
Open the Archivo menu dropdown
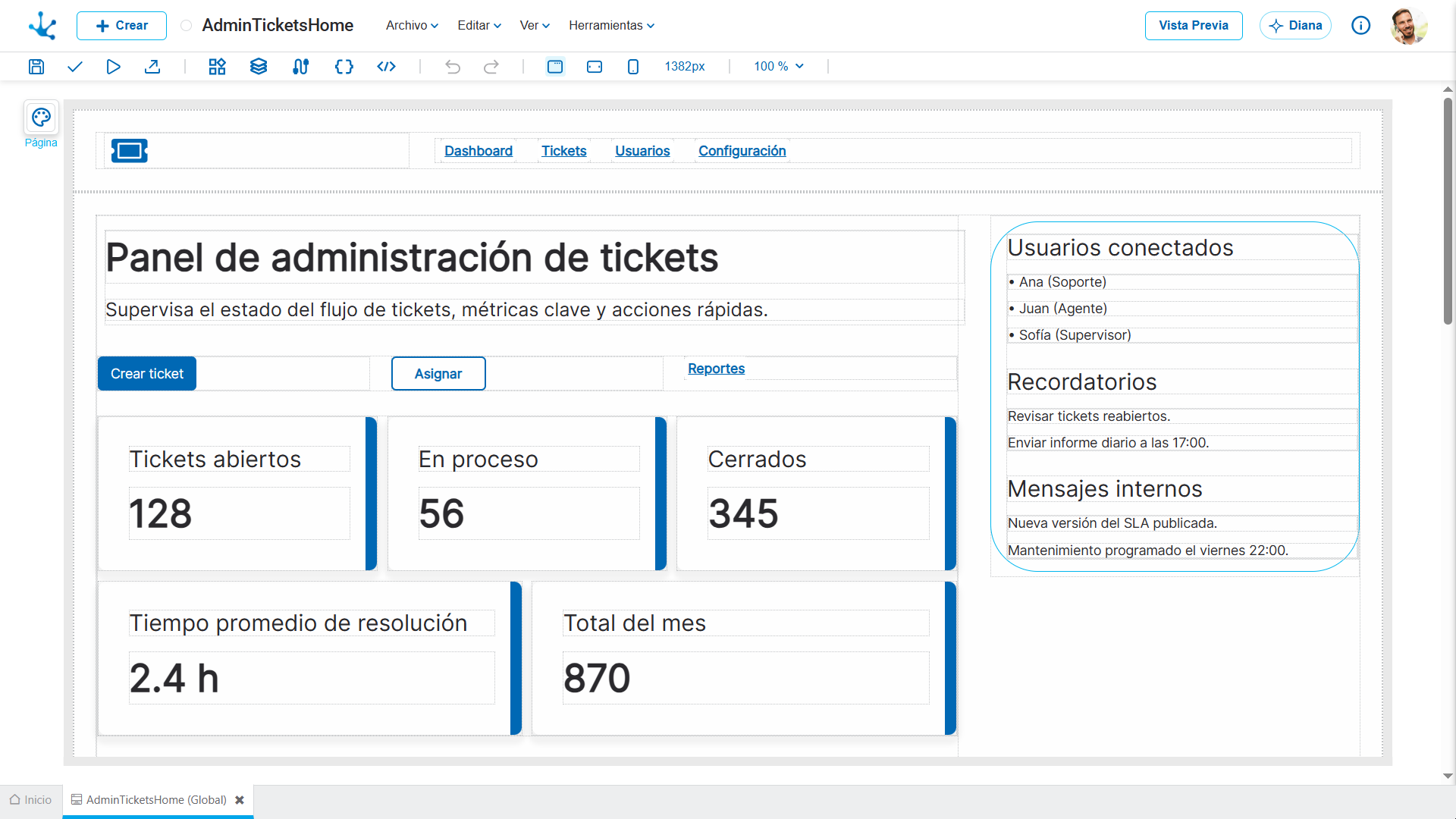pos(410,25)
